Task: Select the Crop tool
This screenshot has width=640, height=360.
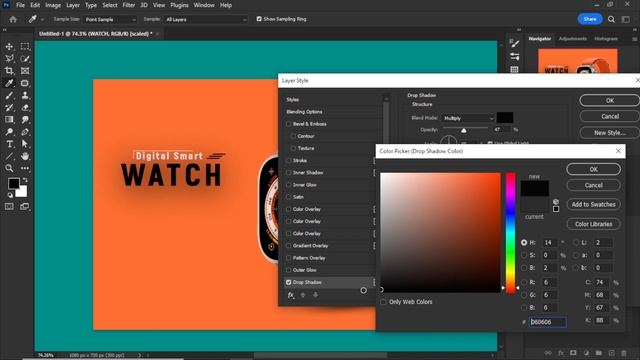Action: (9, 71)
